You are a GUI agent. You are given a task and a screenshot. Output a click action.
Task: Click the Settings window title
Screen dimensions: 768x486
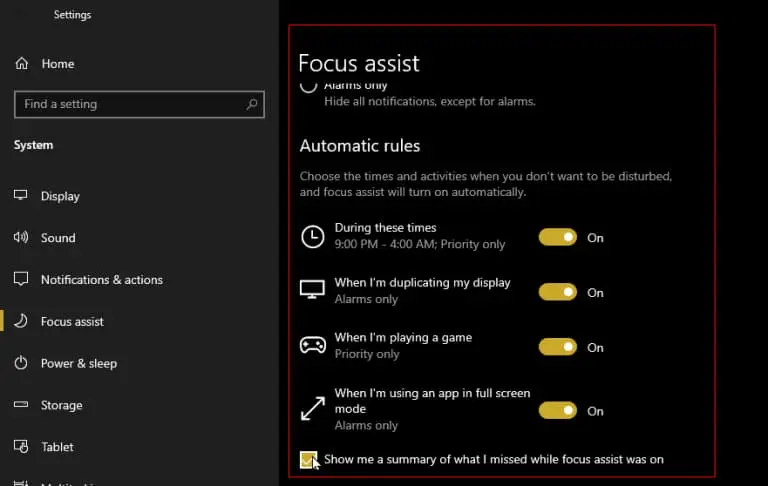[72, 15]
